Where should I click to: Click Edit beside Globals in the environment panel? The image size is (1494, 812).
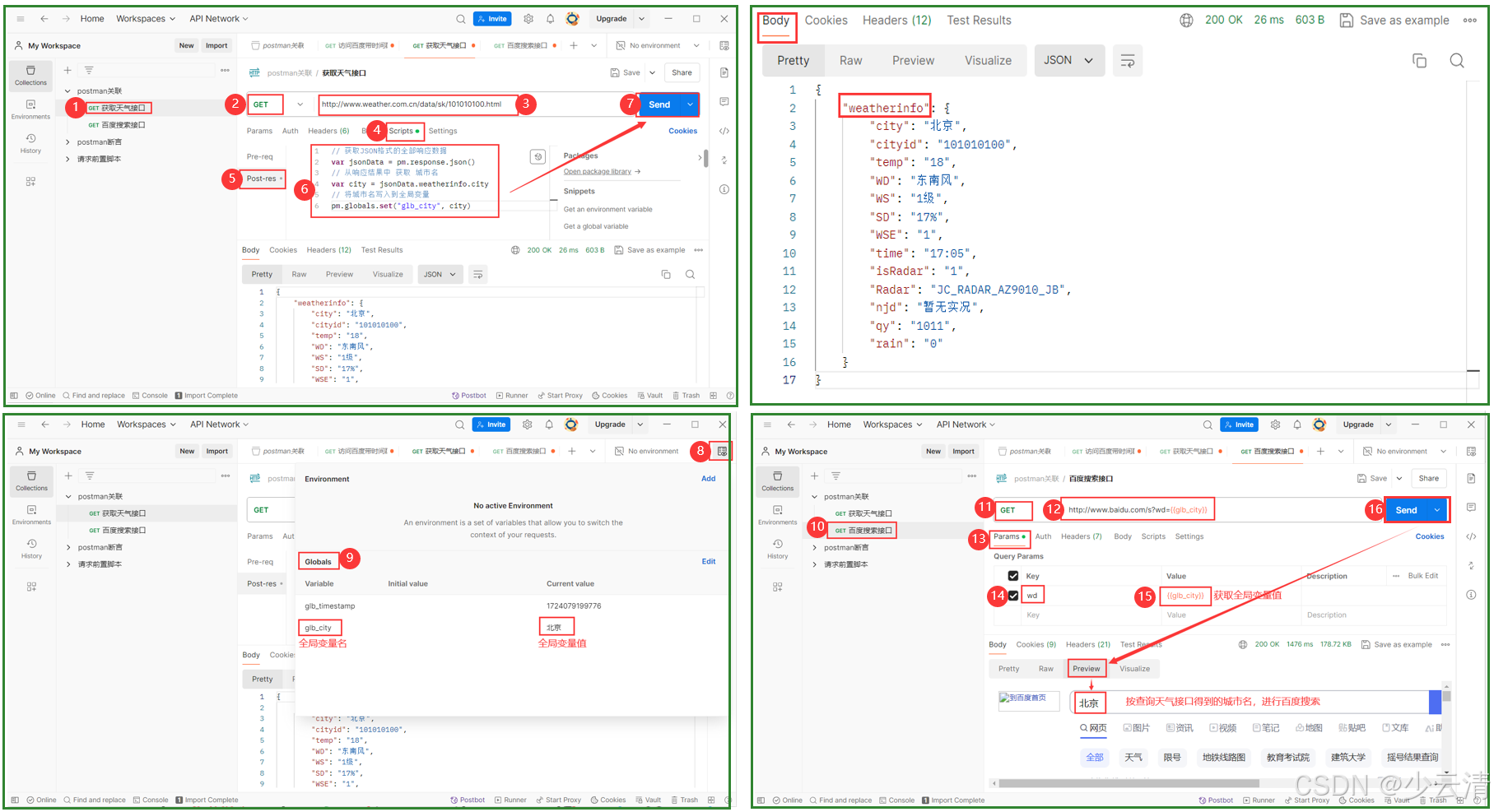pos(708,562)
